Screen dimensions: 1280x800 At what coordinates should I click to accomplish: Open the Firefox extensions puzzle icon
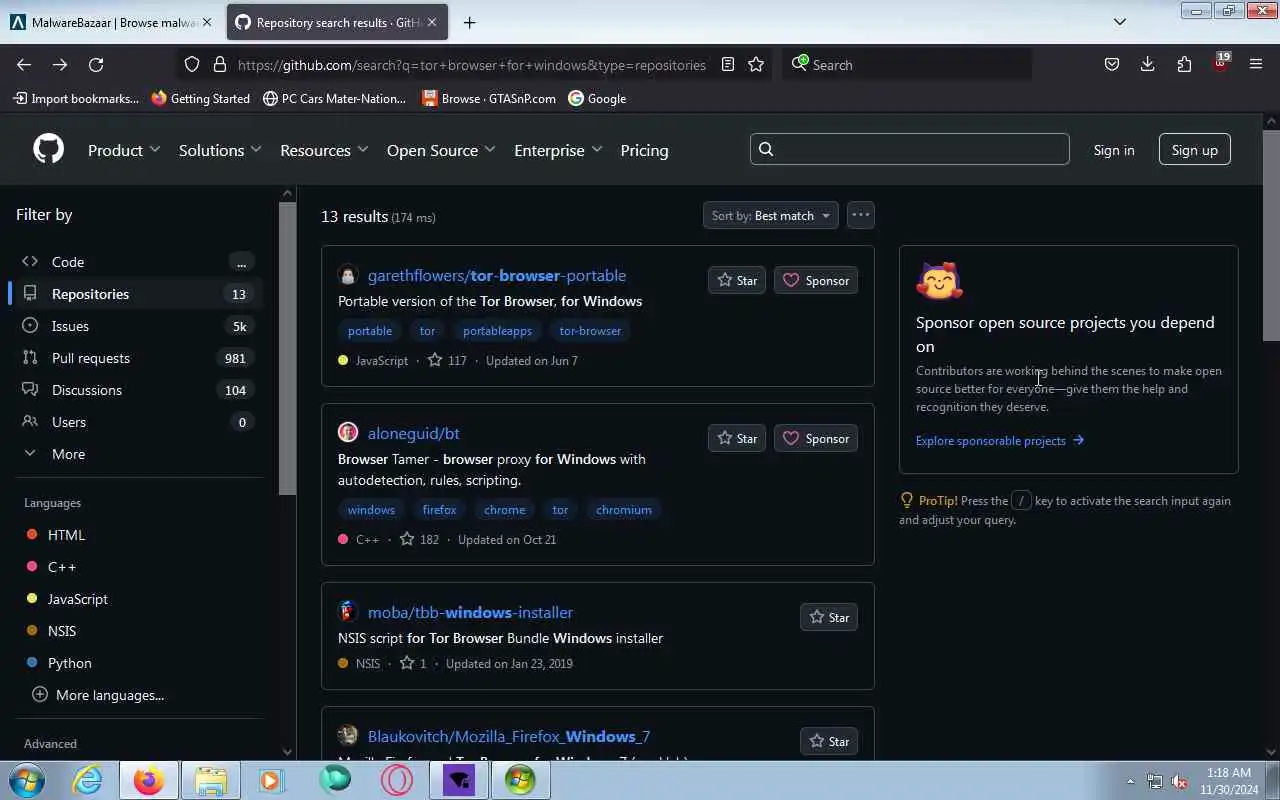[x=1184, y=64]
